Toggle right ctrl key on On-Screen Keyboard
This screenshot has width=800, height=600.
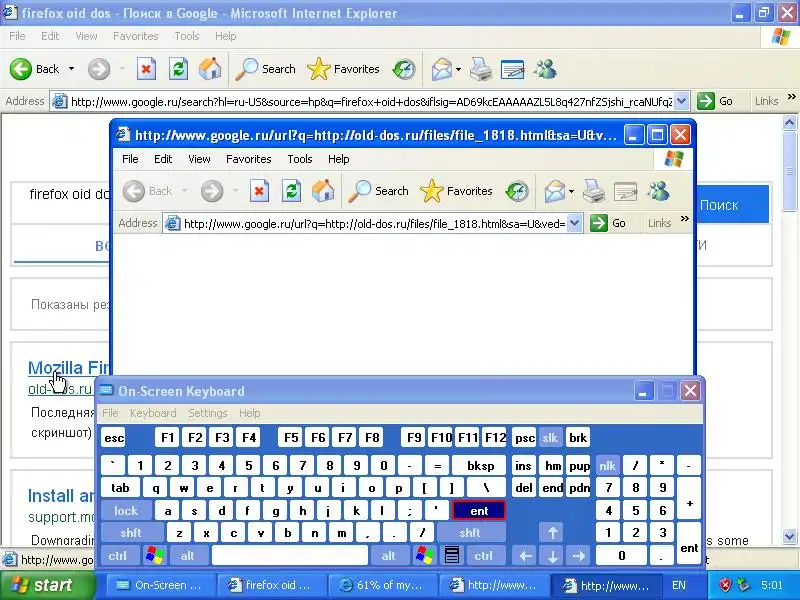click(484, 555)
